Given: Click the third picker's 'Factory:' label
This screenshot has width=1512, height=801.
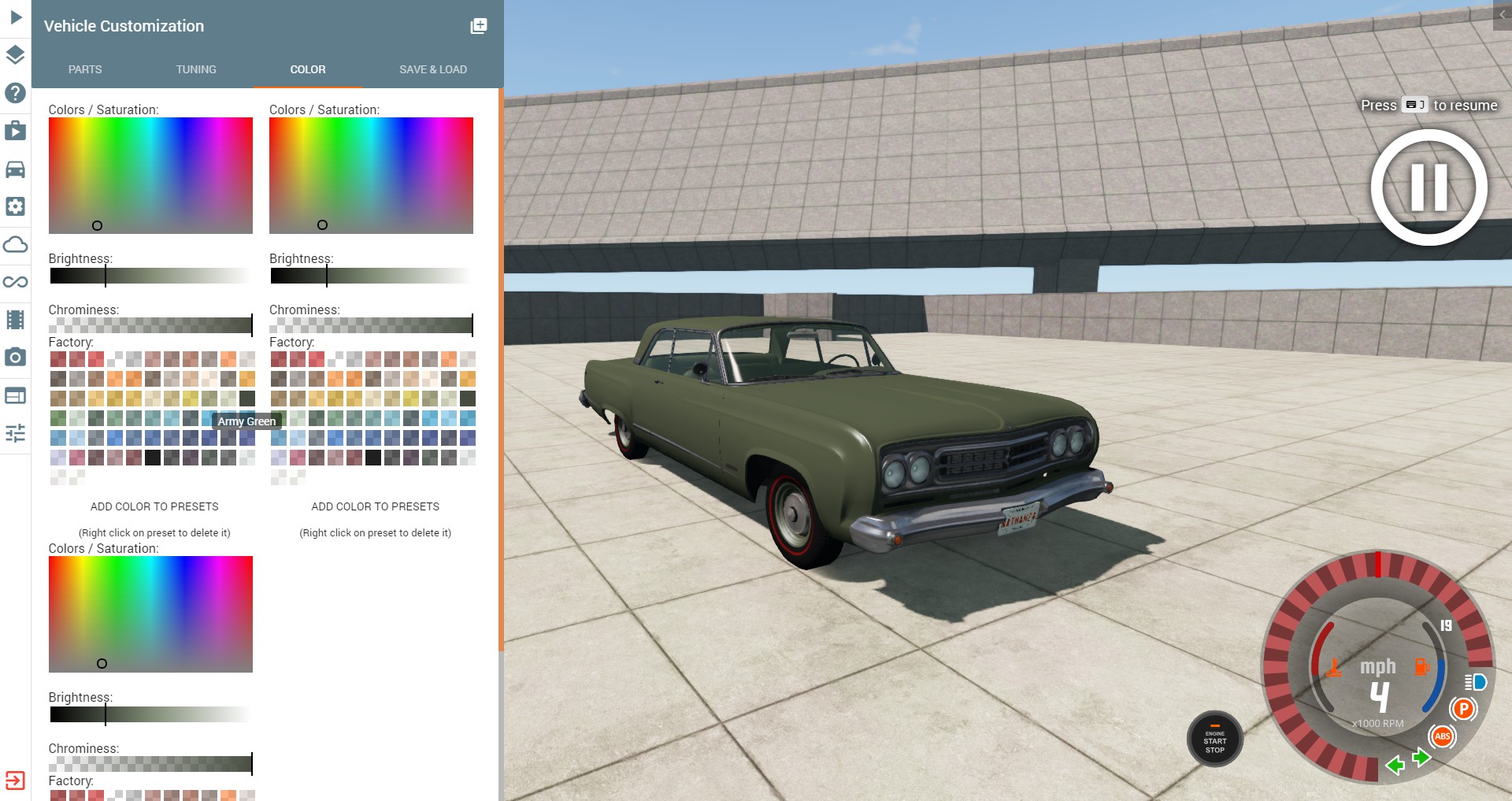Looking at the screenshot, I should (x=71, y=781).
